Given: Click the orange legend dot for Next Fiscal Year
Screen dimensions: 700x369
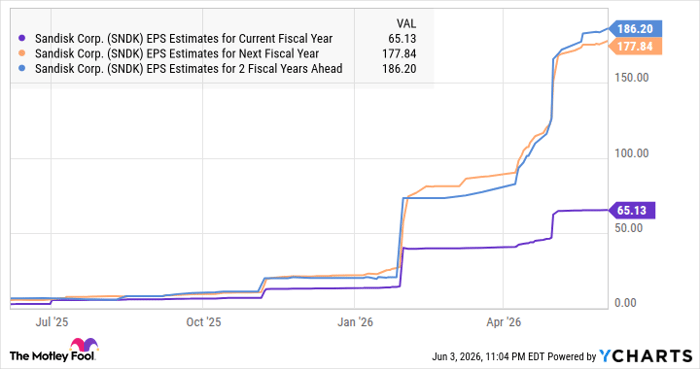Looking at the screenshot, I should [21, 54].
